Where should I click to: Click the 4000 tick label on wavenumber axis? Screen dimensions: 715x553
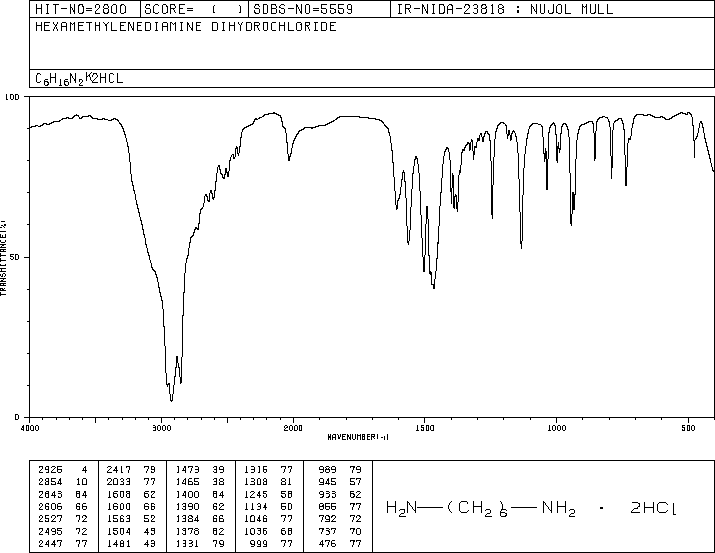pyautogui.click(x=30, y=428)
